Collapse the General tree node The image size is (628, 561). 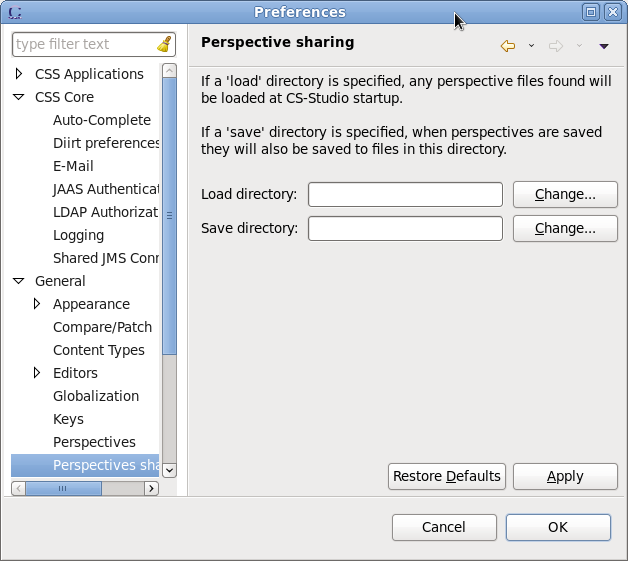click(19, 281)
